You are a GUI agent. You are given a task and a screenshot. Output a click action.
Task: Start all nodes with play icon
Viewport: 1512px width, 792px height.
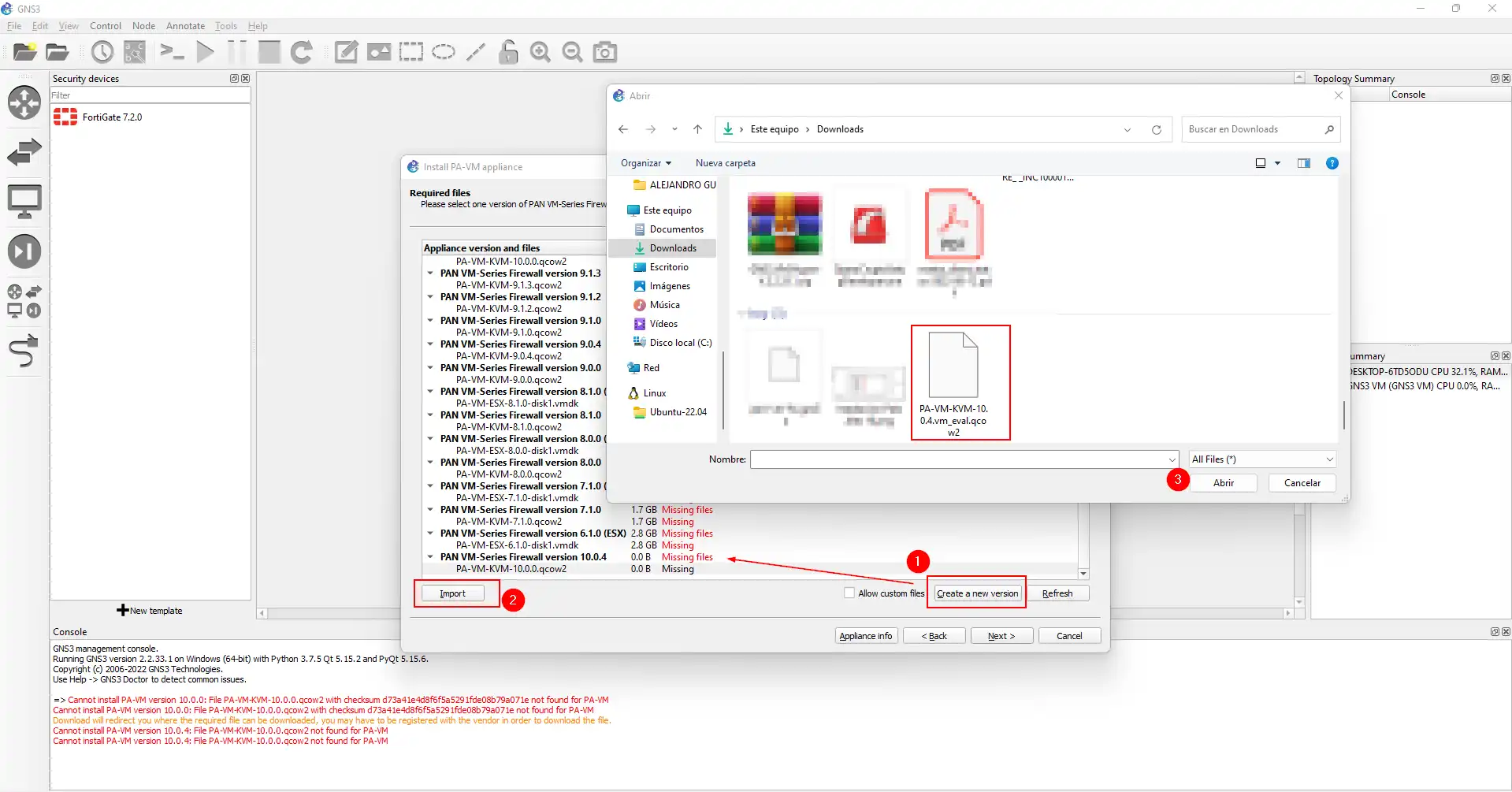[x=206, y=52]
